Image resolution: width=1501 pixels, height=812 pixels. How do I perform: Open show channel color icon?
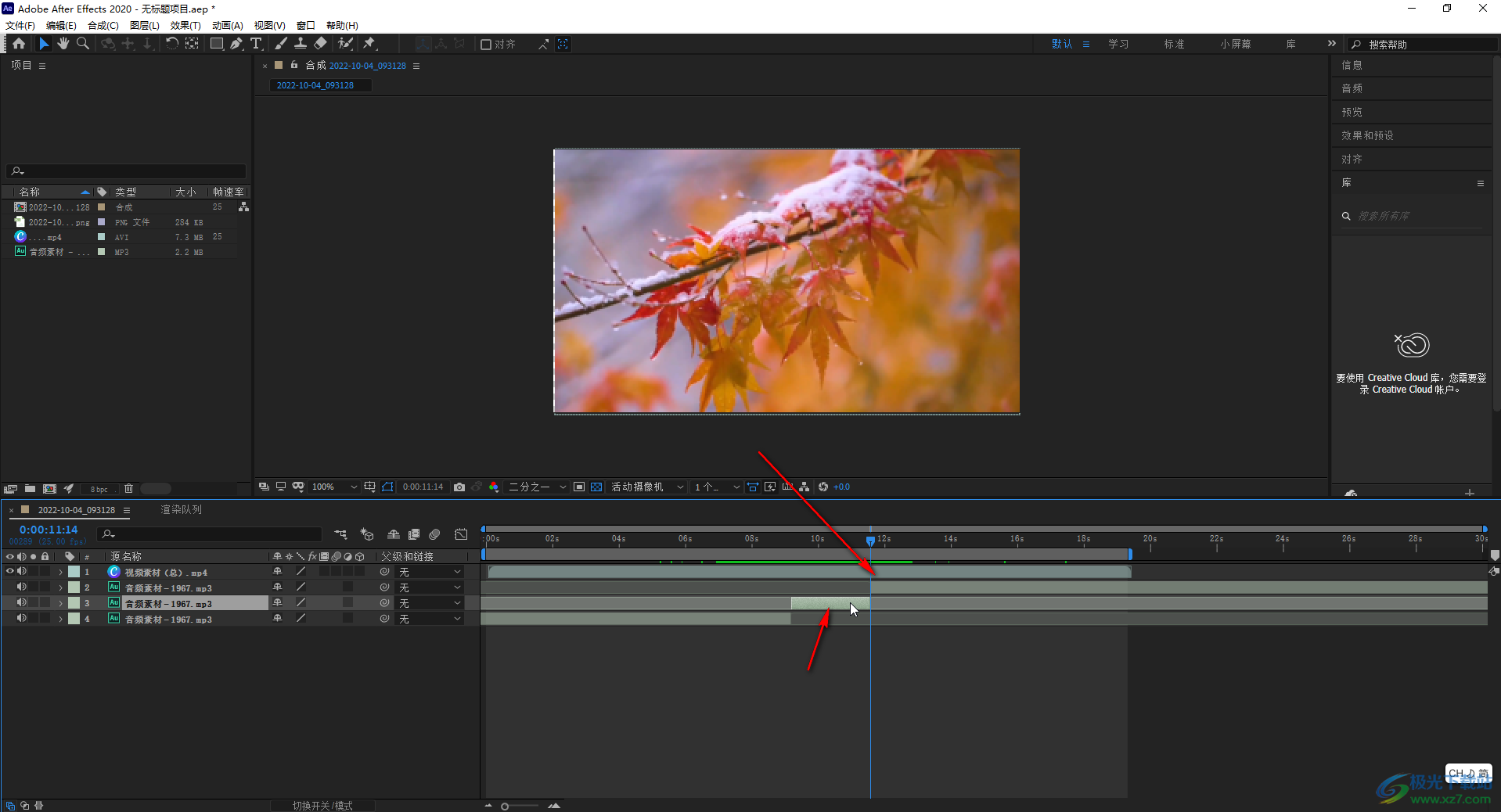pos(494,487)
